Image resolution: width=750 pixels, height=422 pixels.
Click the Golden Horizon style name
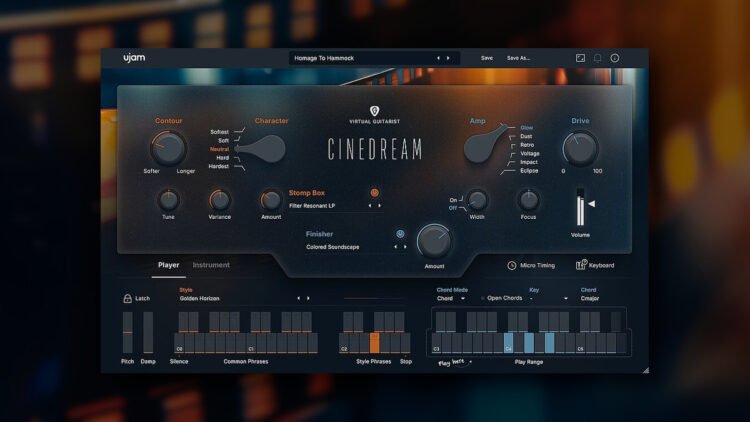[199, 299]
